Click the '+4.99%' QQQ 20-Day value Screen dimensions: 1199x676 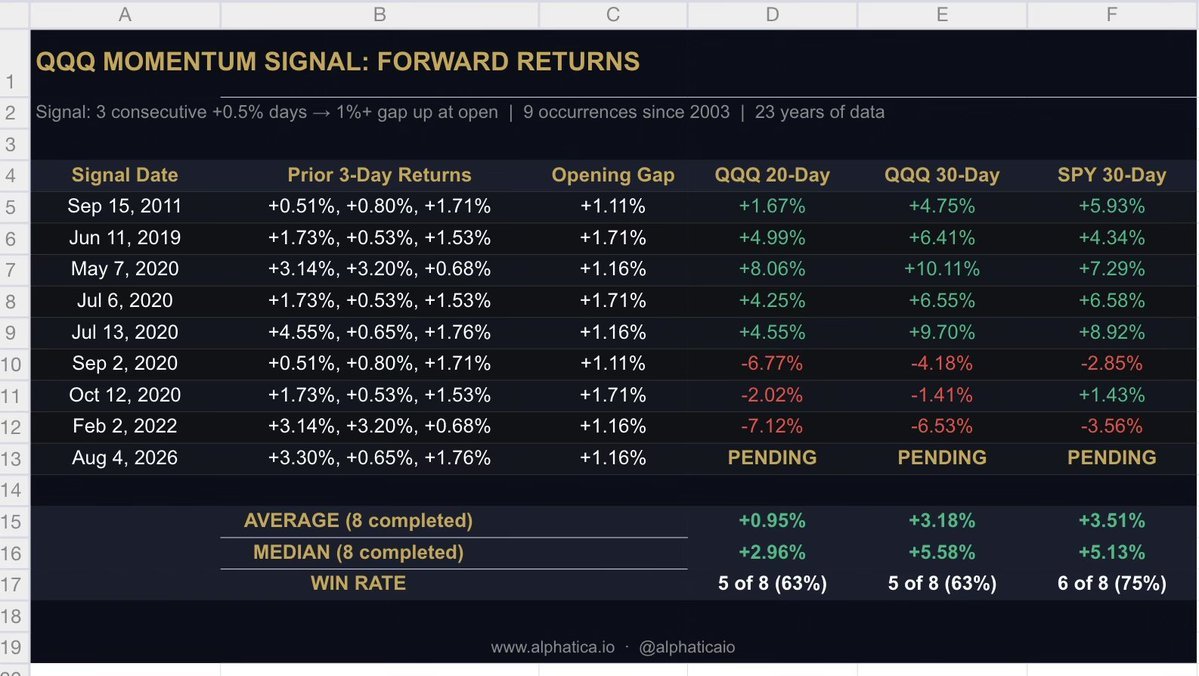tap(772, 238)
